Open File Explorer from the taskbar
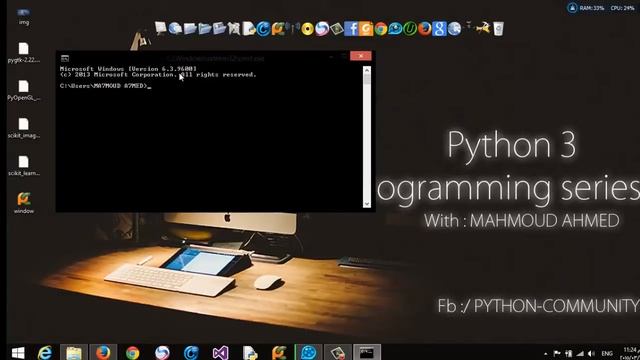 (x=74, y=353)
